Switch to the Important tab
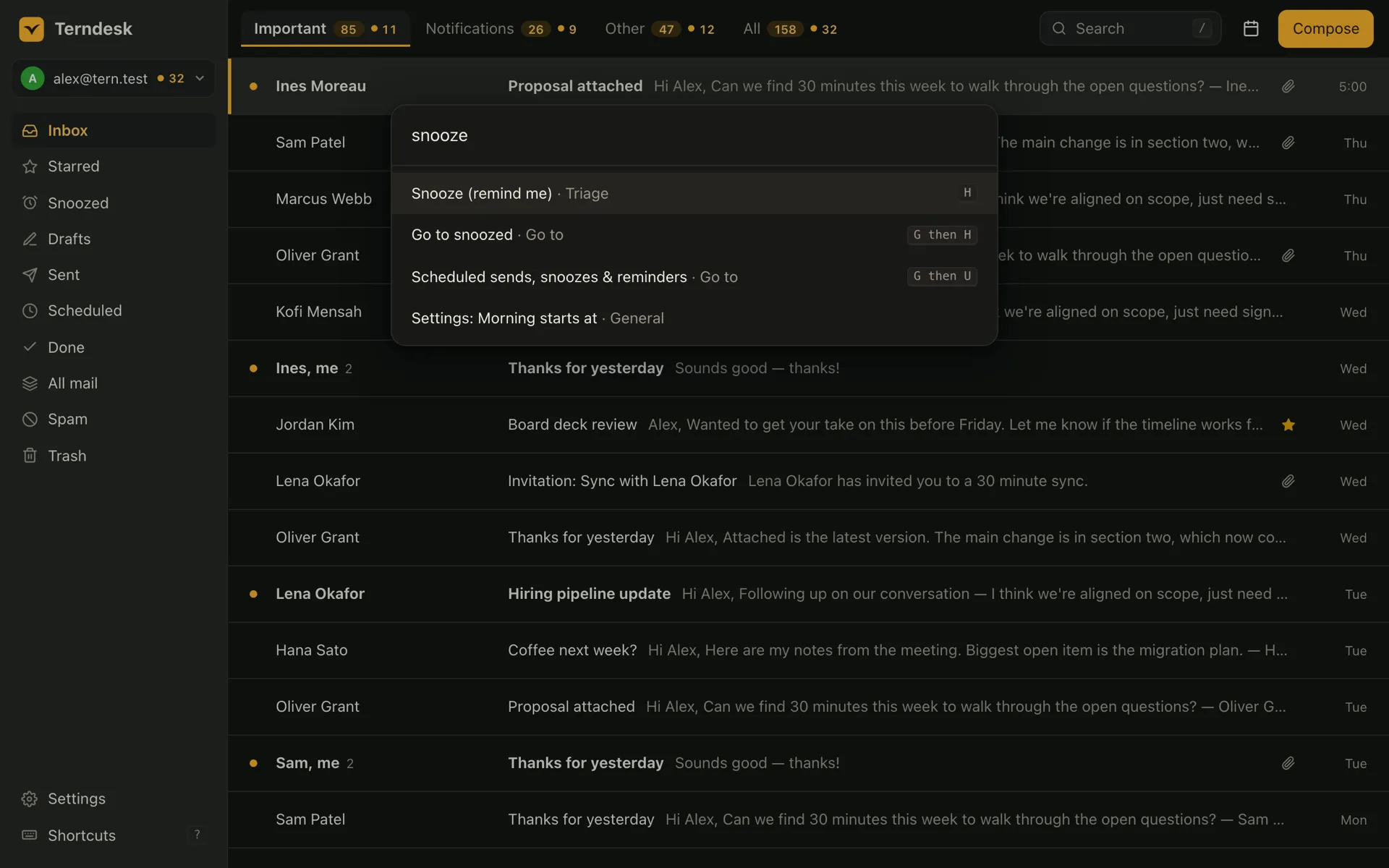 [326, 29]
